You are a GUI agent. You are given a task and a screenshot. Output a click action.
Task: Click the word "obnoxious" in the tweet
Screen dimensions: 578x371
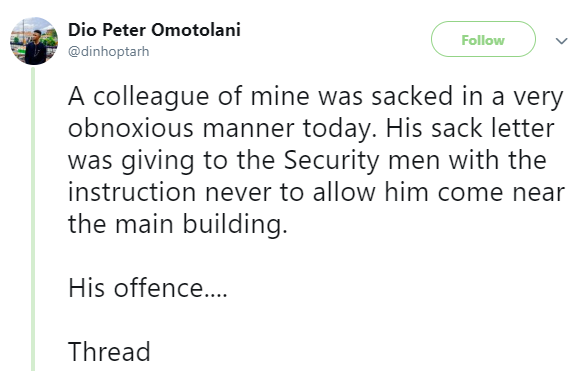coord(130,128)
